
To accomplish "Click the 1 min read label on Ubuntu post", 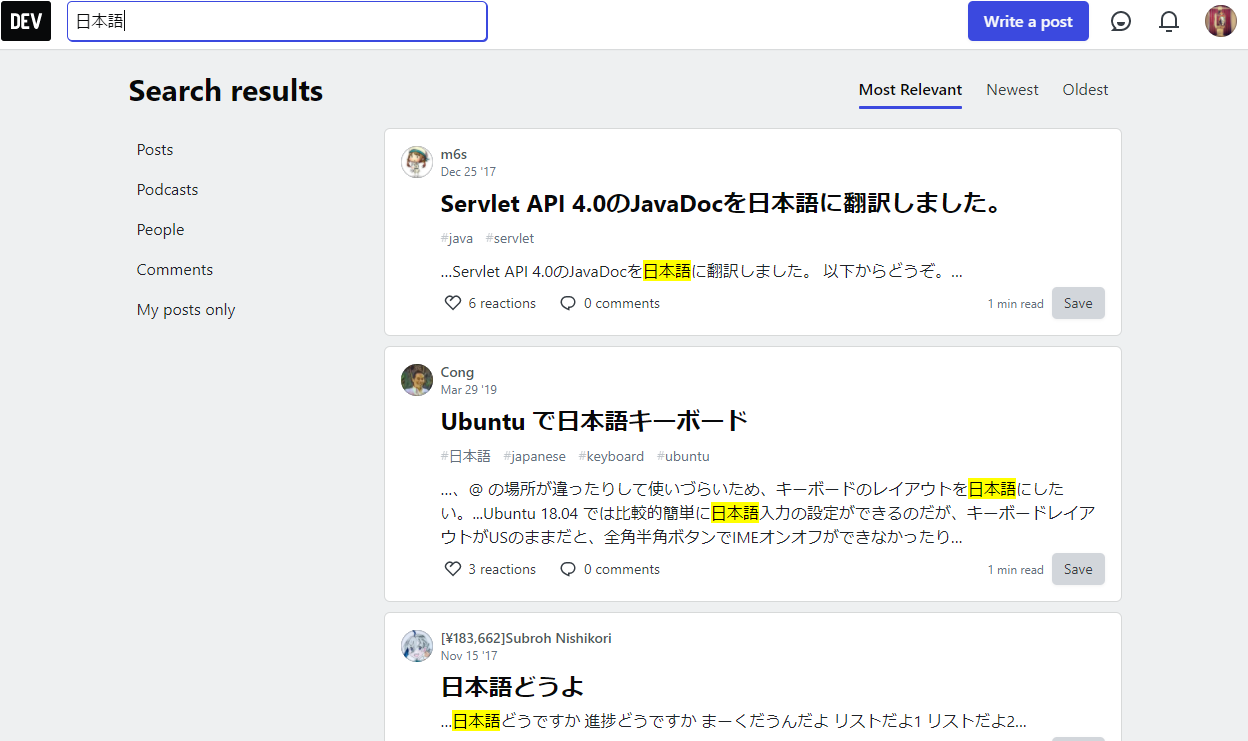I will coord(1015,570).
